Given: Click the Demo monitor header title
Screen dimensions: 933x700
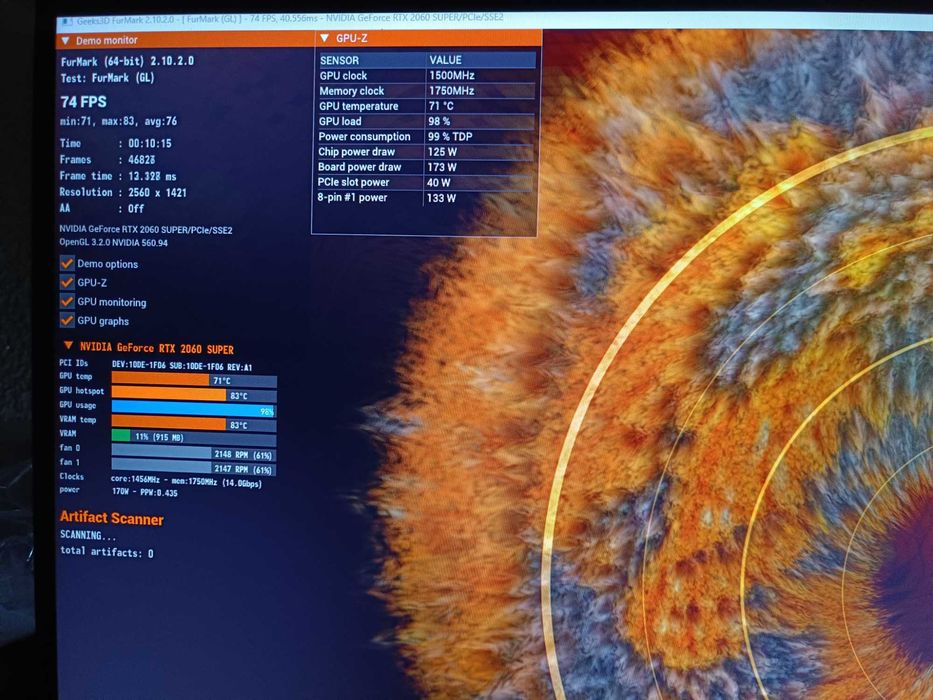Looking at the screenshot, I should click(x=107, y=40).
